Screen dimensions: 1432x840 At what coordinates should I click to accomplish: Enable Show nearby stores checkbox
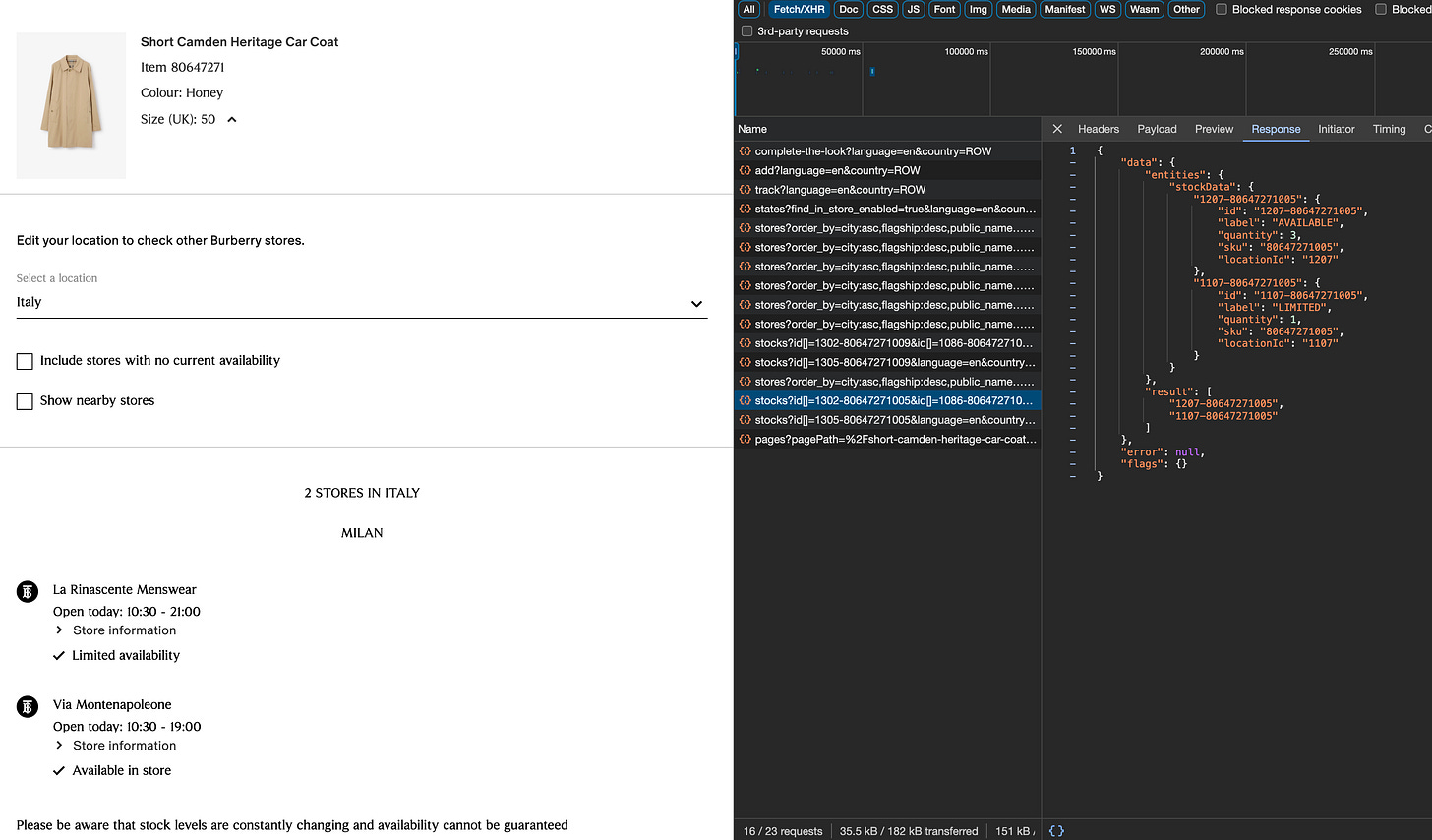click(25, 401)
